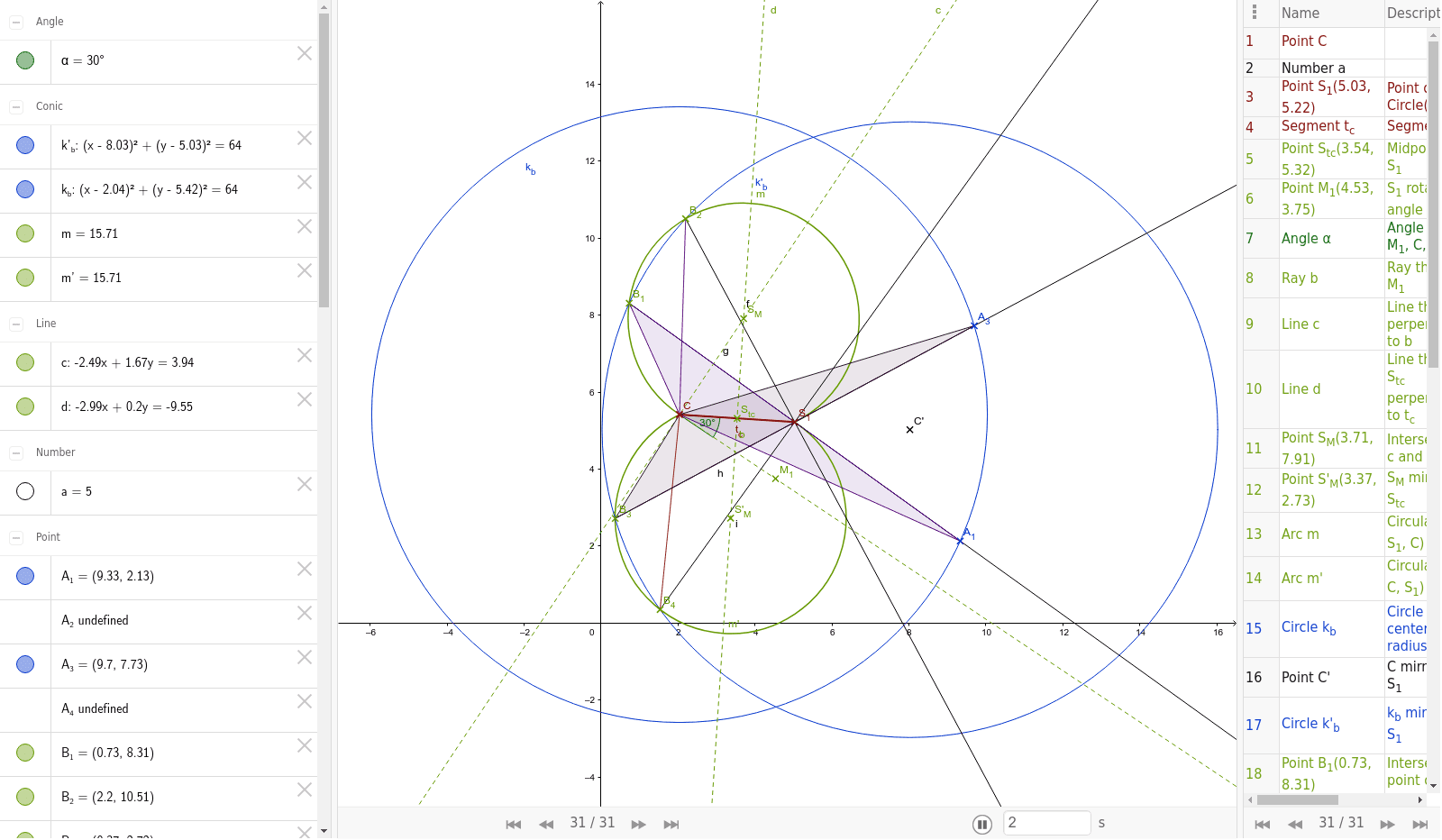Toggle visibility of line d

point(25,406)
